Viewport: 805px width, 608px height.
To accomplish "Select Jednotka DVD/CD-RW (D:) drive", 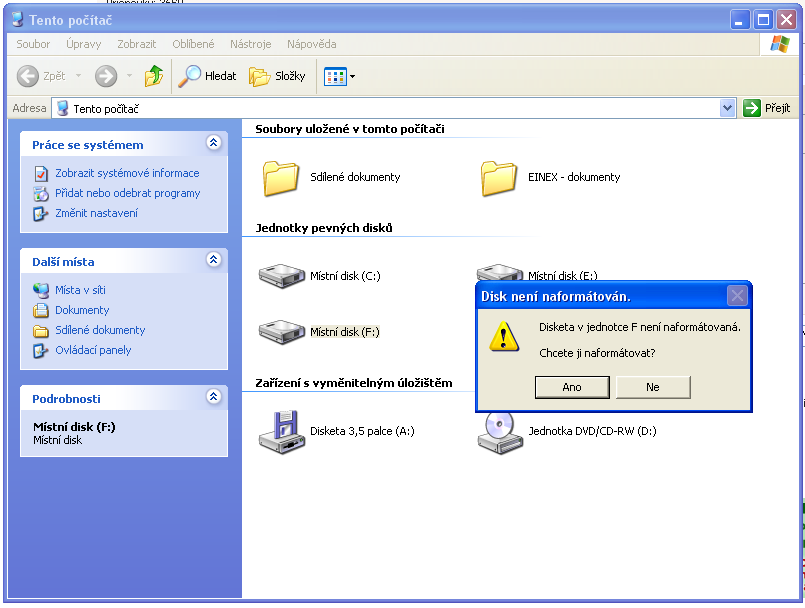I will (x=500, y=431).
